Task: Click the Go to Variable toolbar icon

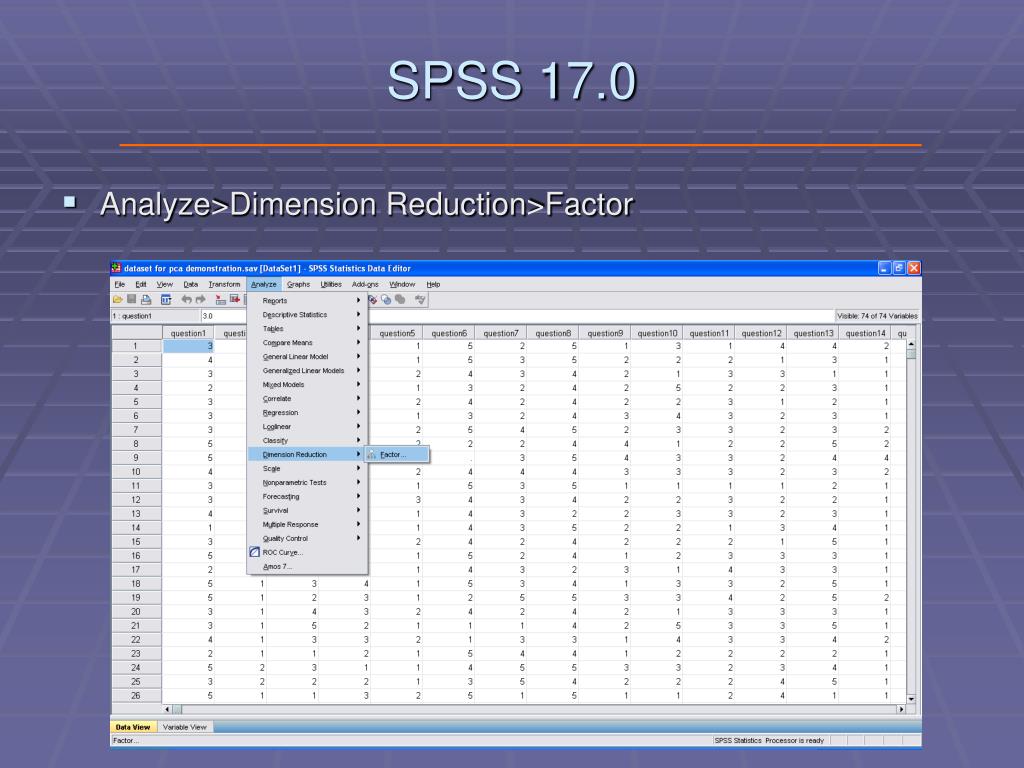Action: tap(235, 300)
